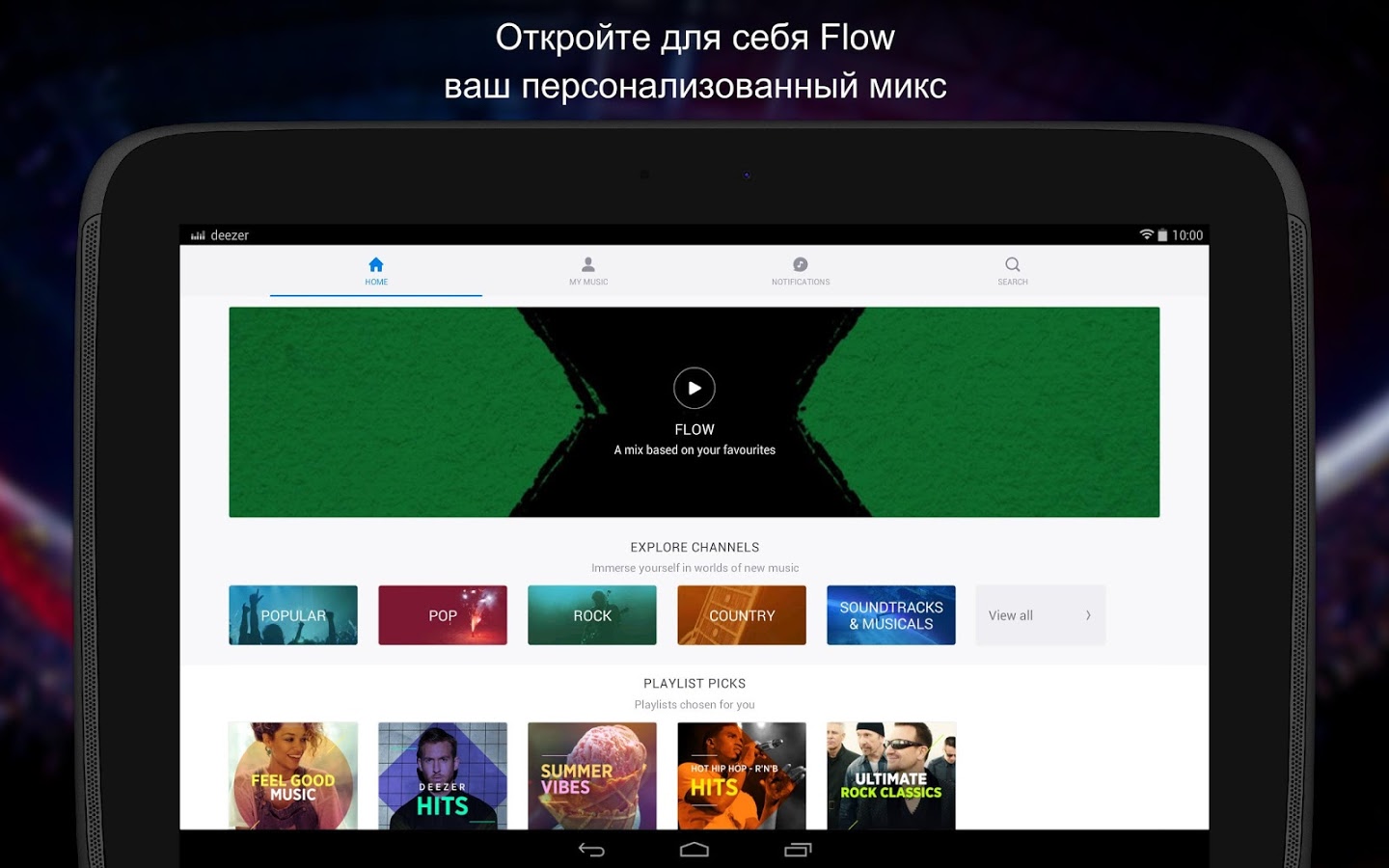Open the Feel Good Music playlist

point(293,775)
